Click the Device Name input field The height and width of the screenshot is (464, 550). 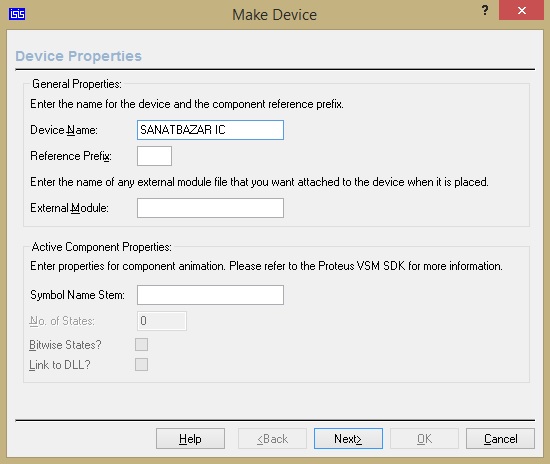click(x=210, y=130)
